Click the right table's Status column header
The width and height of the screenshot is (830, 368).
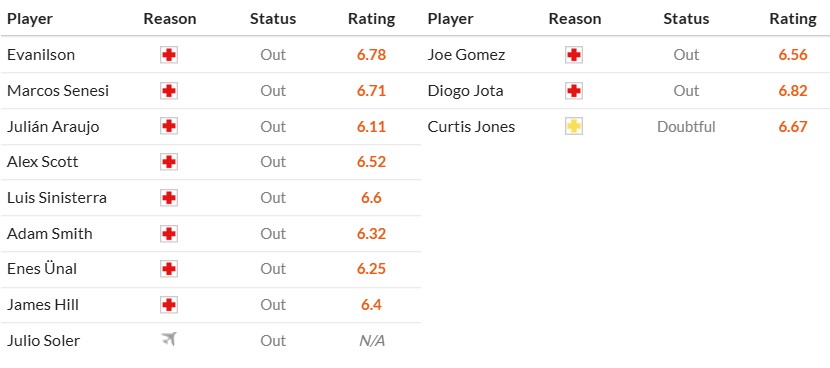coord(686,19)
